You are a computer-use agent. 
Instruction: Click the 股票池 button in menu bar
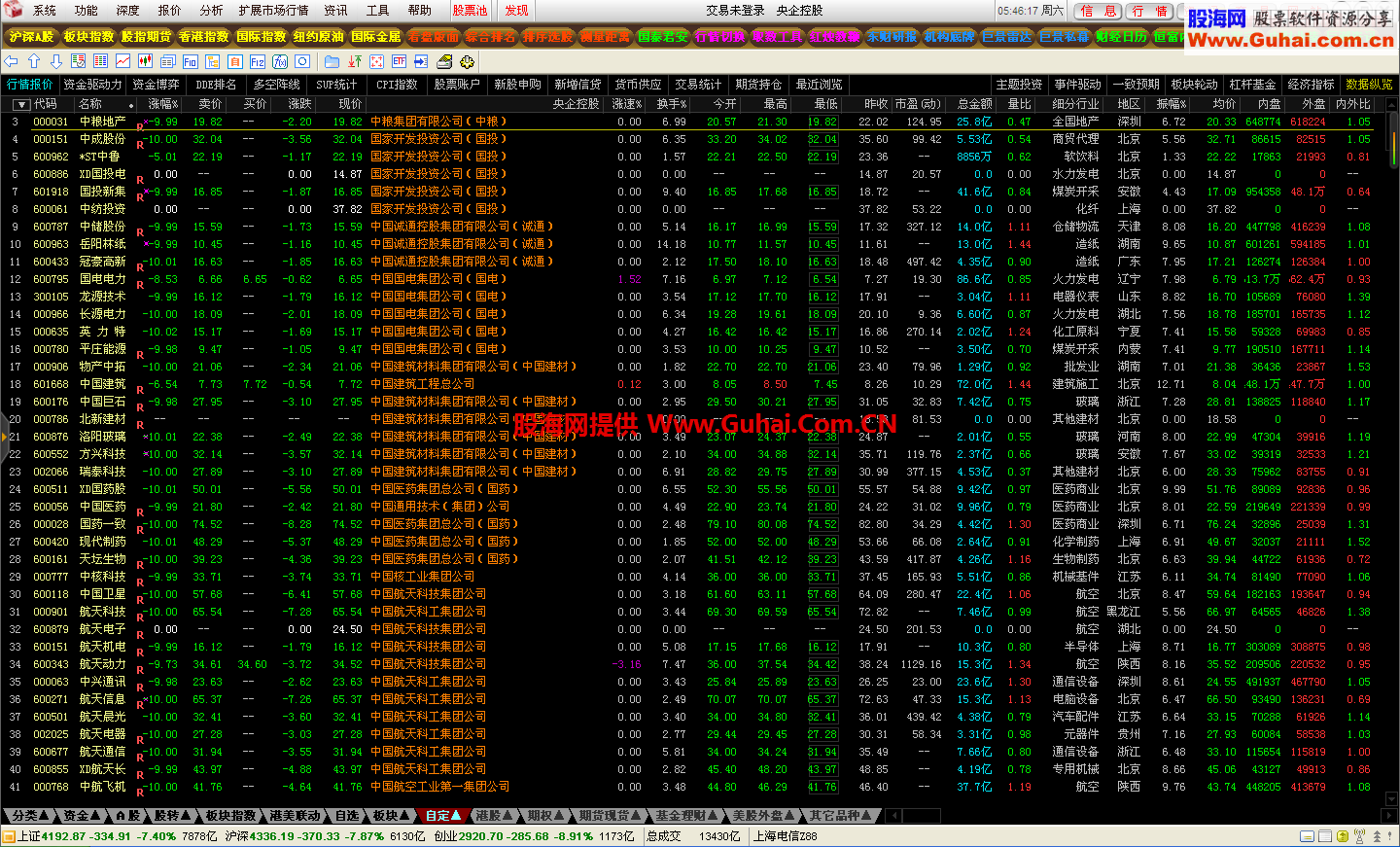point(471,10)
